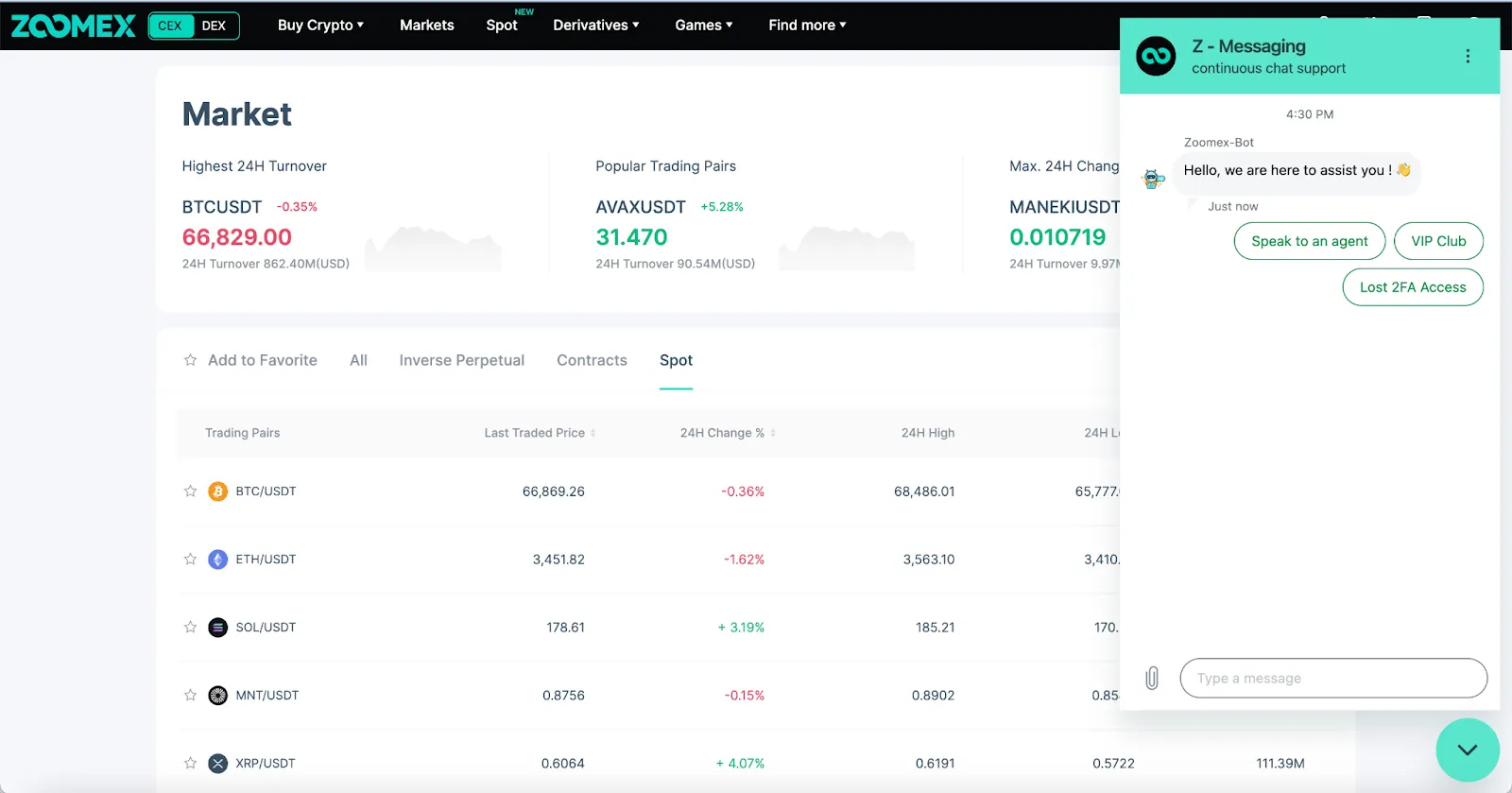Click the Zoomex logo in header
The height and width of the screenshot is (793, 1512).
pyautogui.click(x=73, y=26)
